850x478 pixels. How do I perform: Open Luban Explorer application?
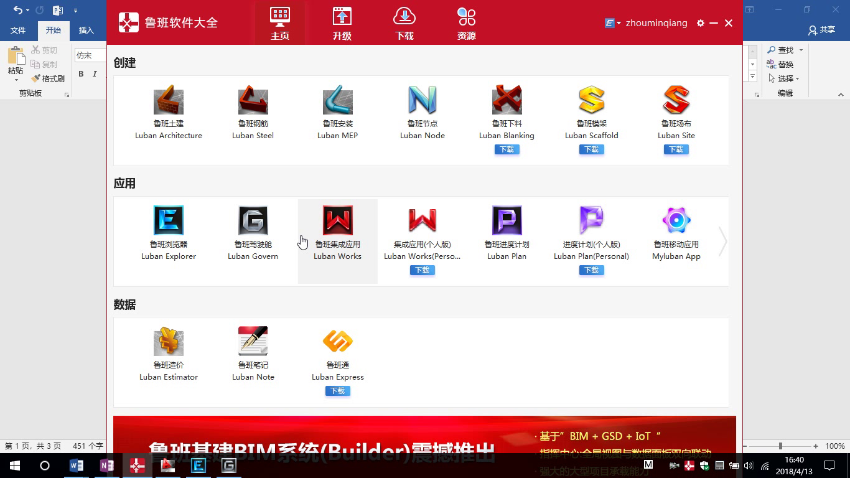(x=169, y=221)
